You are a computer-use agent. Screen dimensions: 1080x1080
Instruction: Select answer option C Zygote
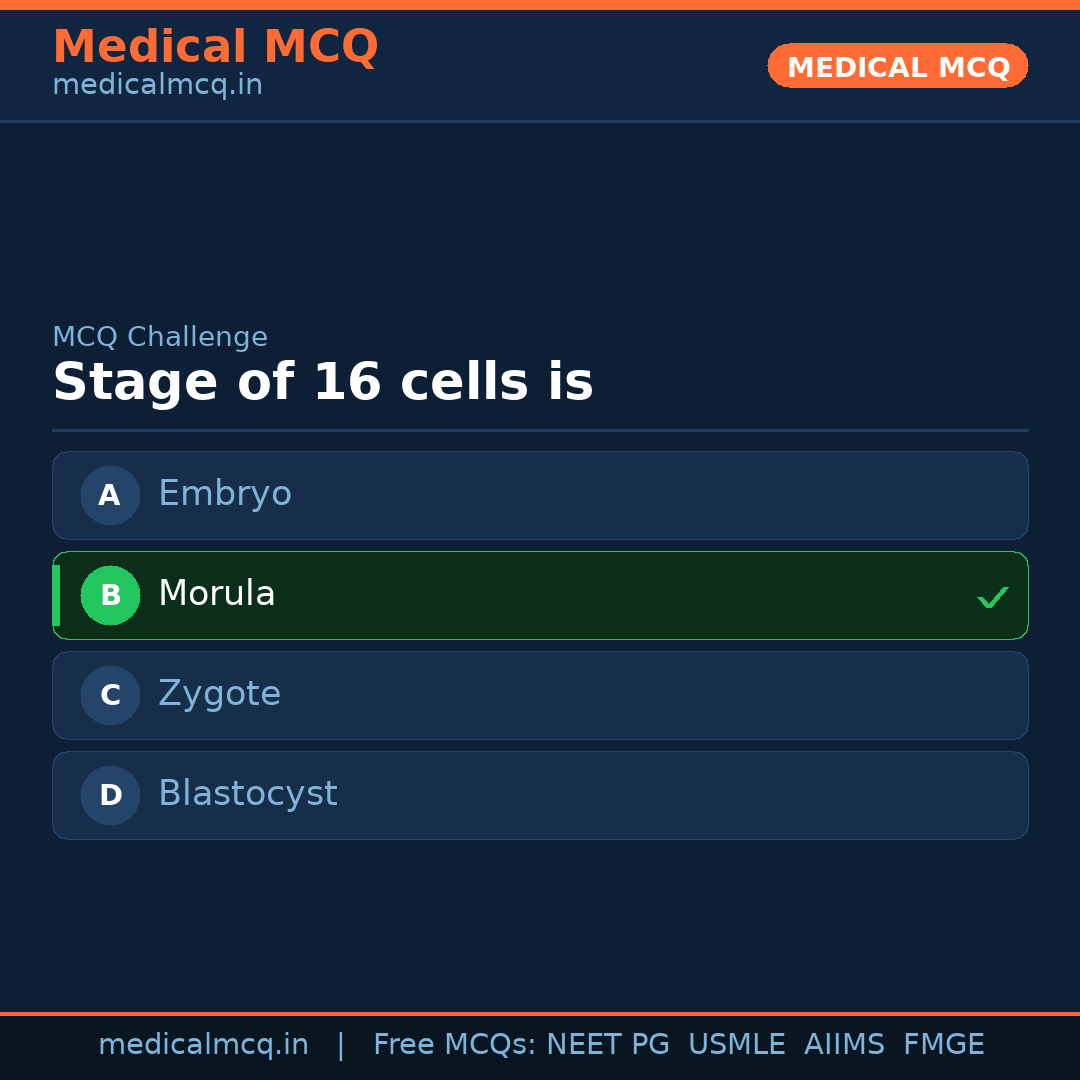[540, 695]
